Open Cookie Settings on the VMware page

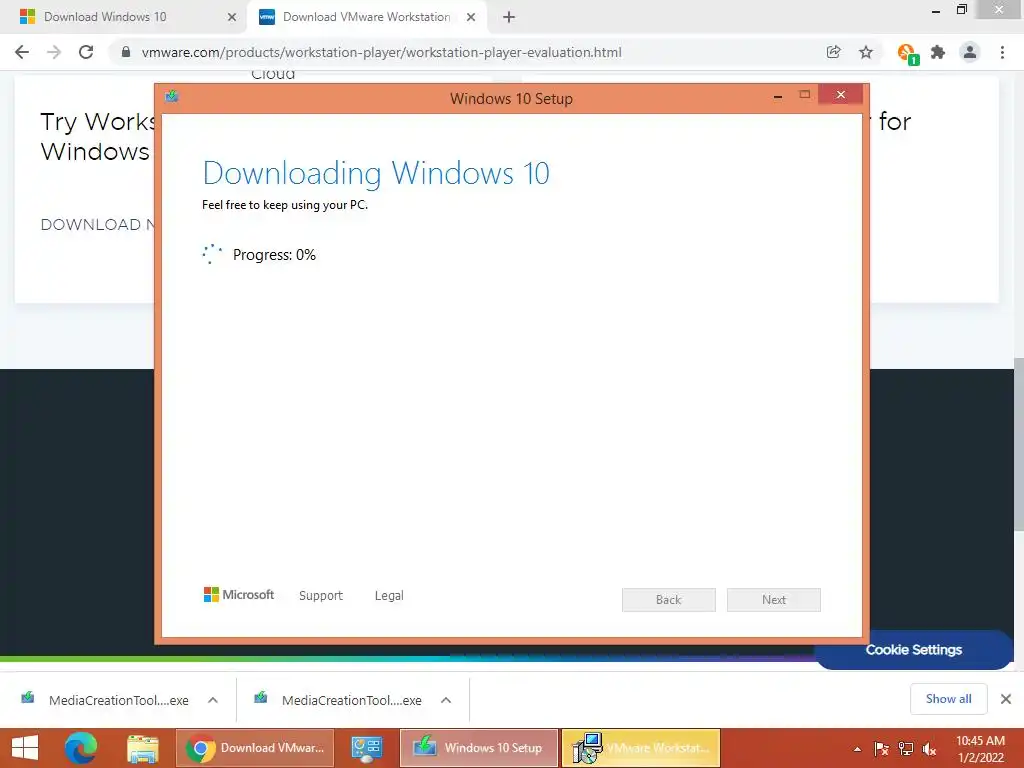914,650
